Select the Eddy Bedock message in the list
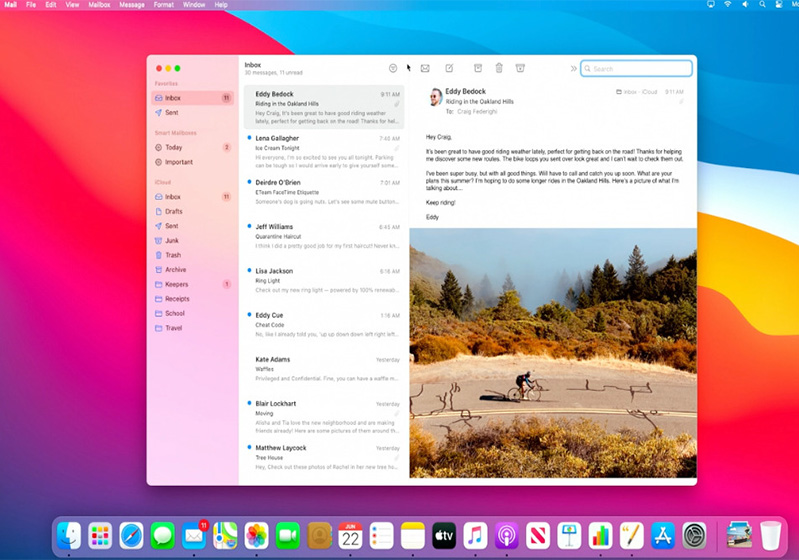 (x=324, y=107)
